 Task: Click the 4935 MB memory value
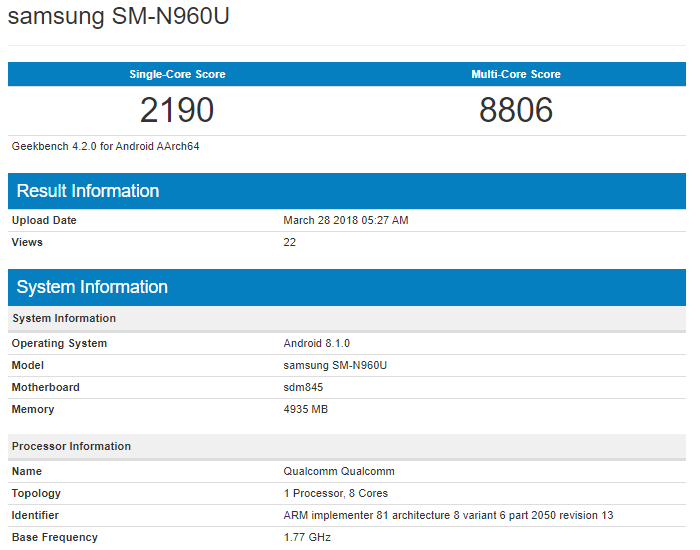click(306, 409)
